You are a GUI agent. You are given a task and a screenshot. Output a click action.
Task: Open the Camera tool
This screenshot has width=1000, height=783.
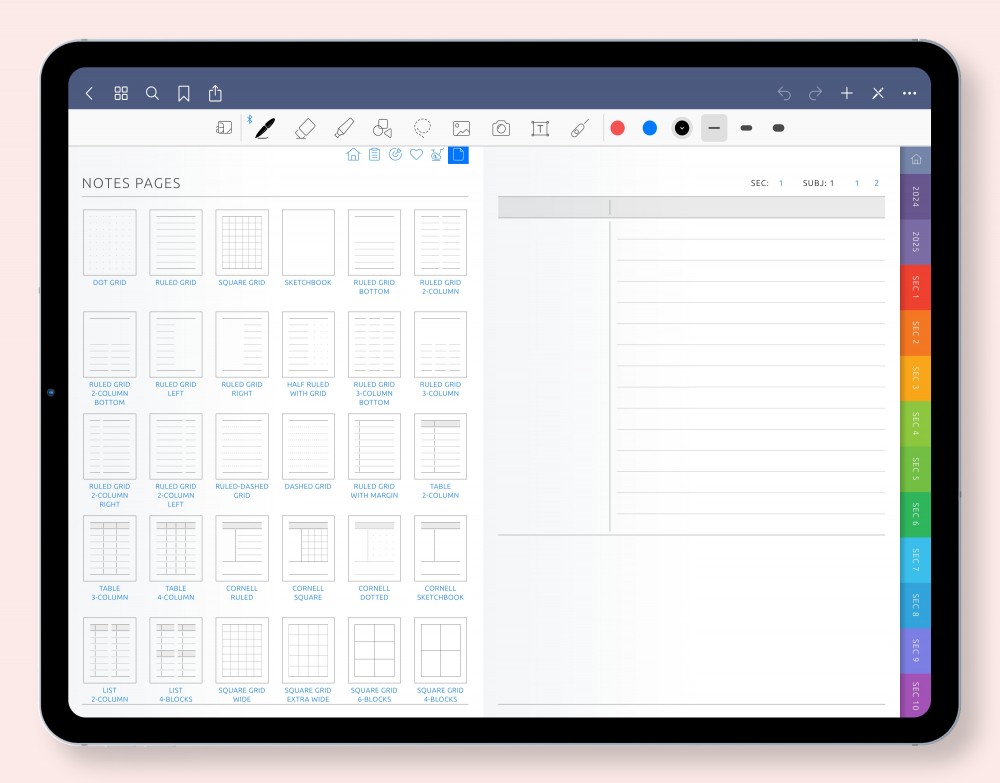501,129
